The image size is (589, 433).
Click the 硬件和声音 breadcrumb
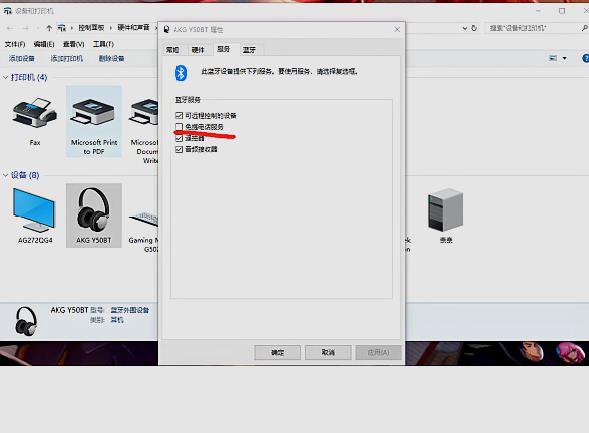coord(133,28)
